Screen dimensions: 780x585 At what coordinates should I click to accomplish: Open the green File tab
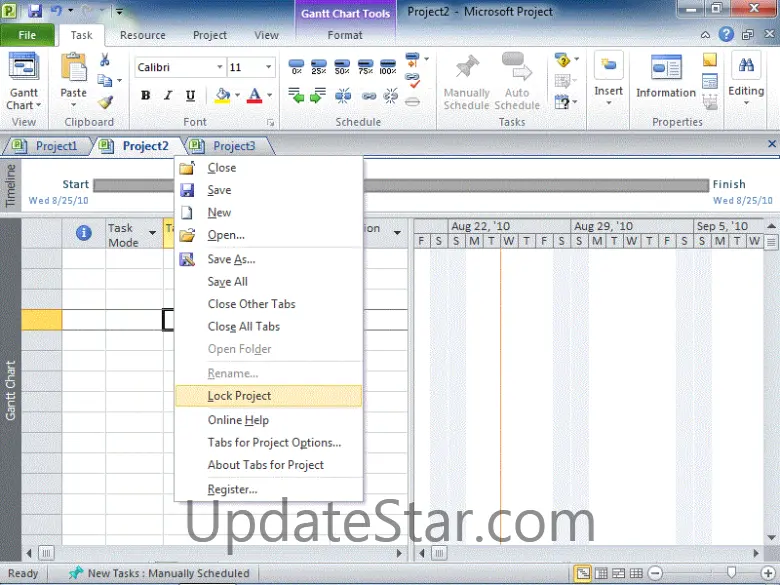tap(27, 35)
